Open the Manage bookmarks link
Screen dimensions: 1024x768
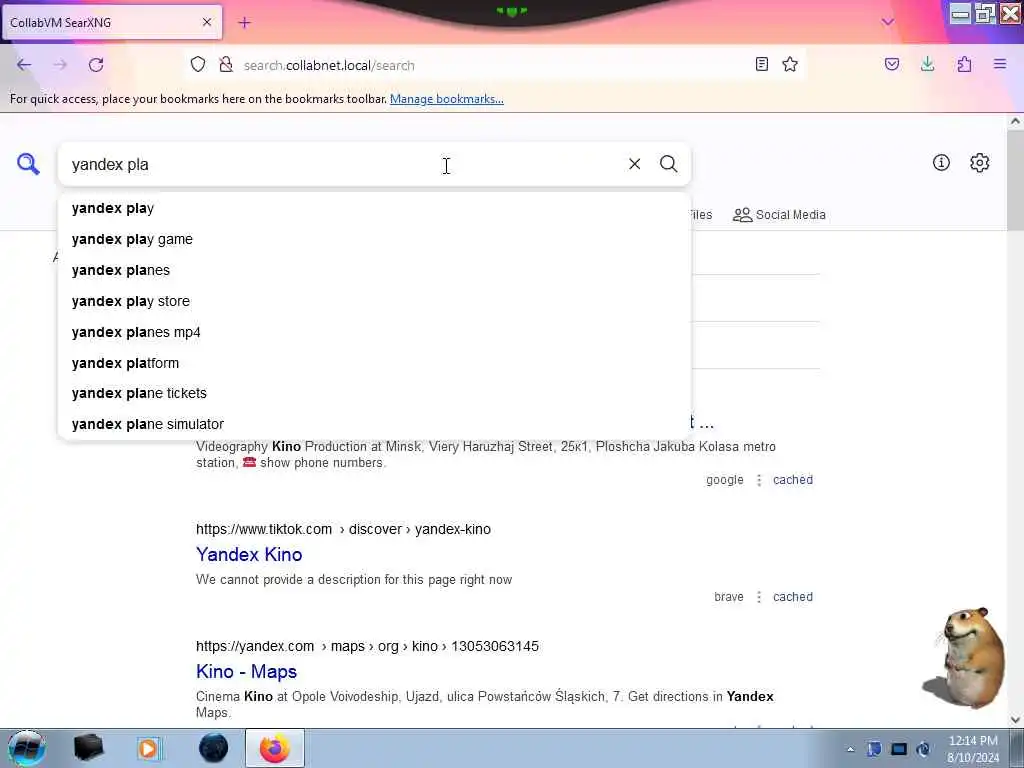(x=447, y=99)
